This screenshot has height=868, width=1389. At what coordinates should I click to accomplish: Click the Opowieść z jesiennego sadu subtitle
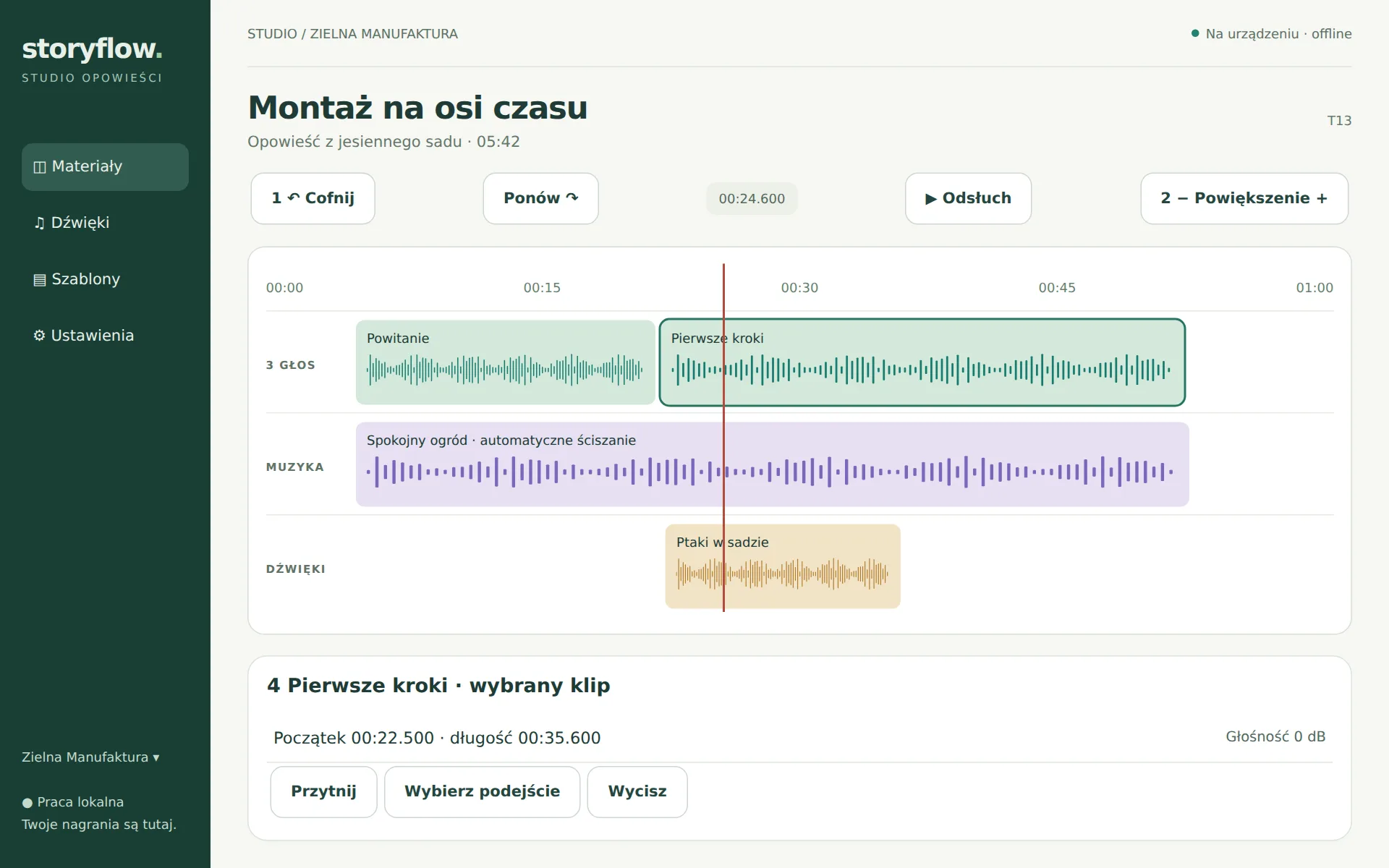pyautogui.click(x=383, y=142)
